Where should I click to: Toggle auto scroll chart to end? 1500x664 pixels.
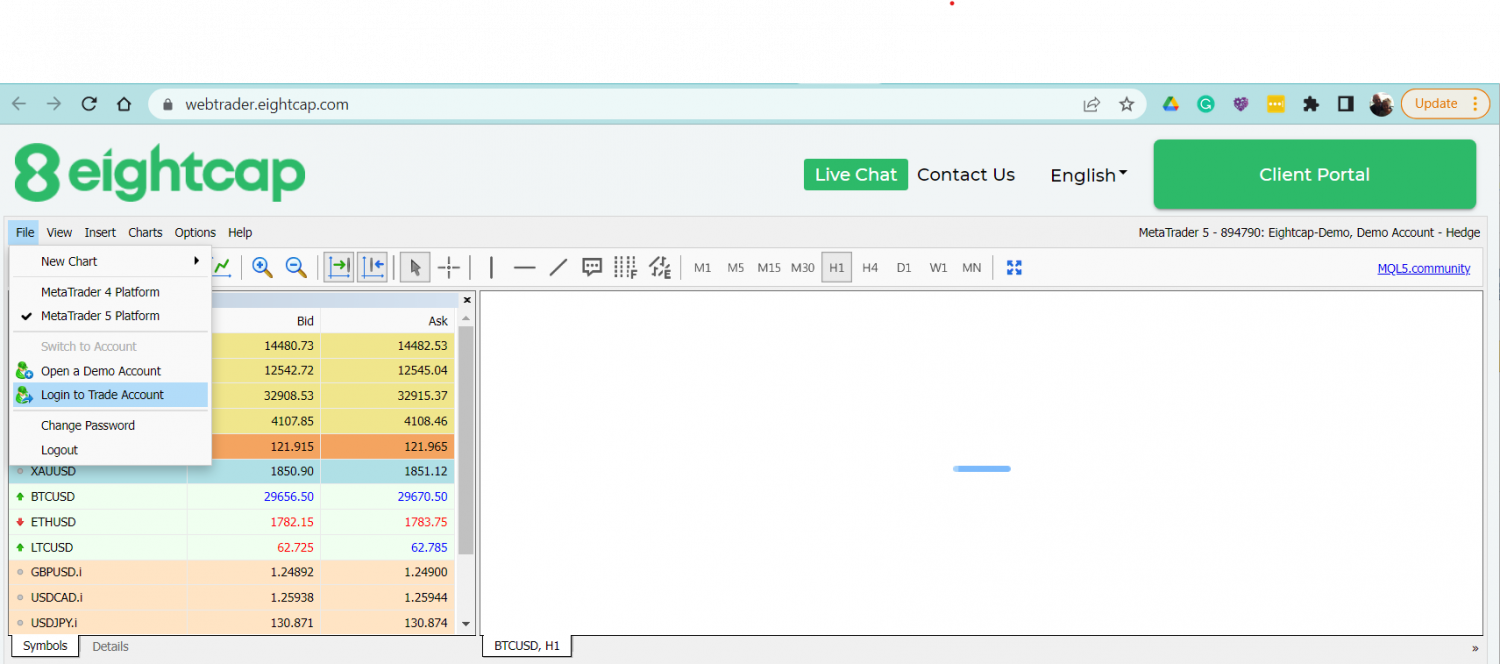(339, 267)
